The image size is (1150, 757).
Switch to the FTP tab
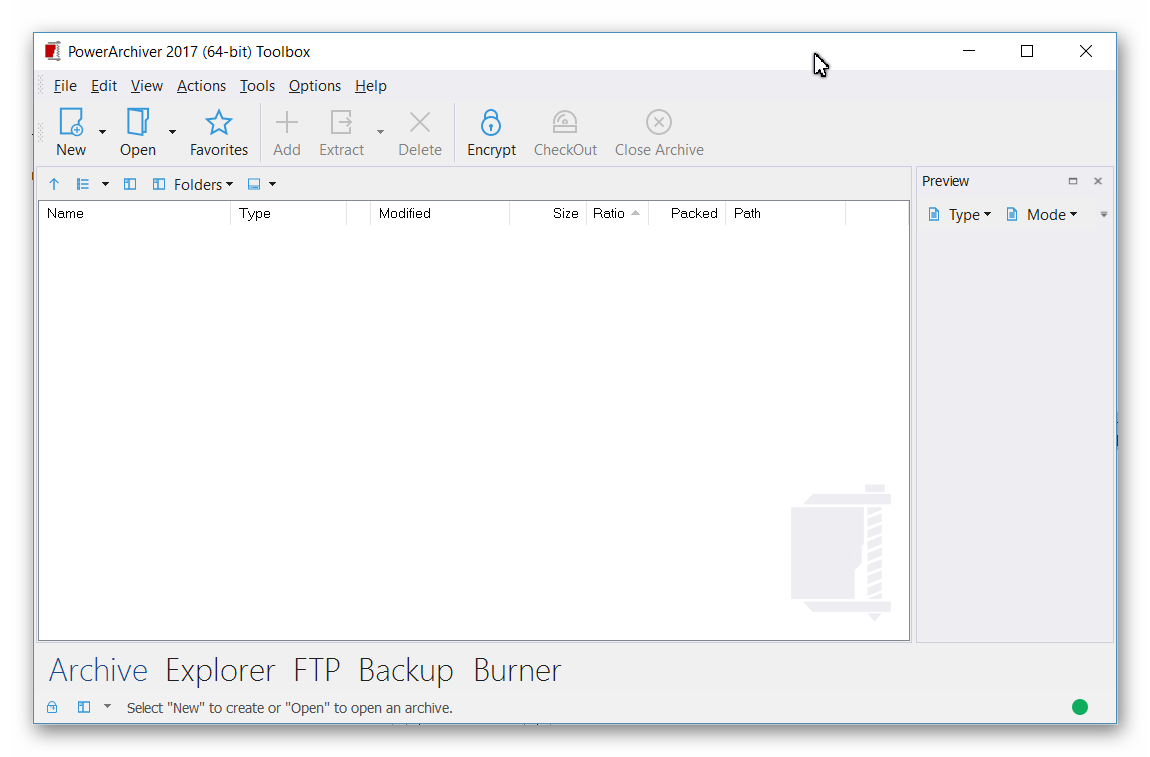coord(317,670)
